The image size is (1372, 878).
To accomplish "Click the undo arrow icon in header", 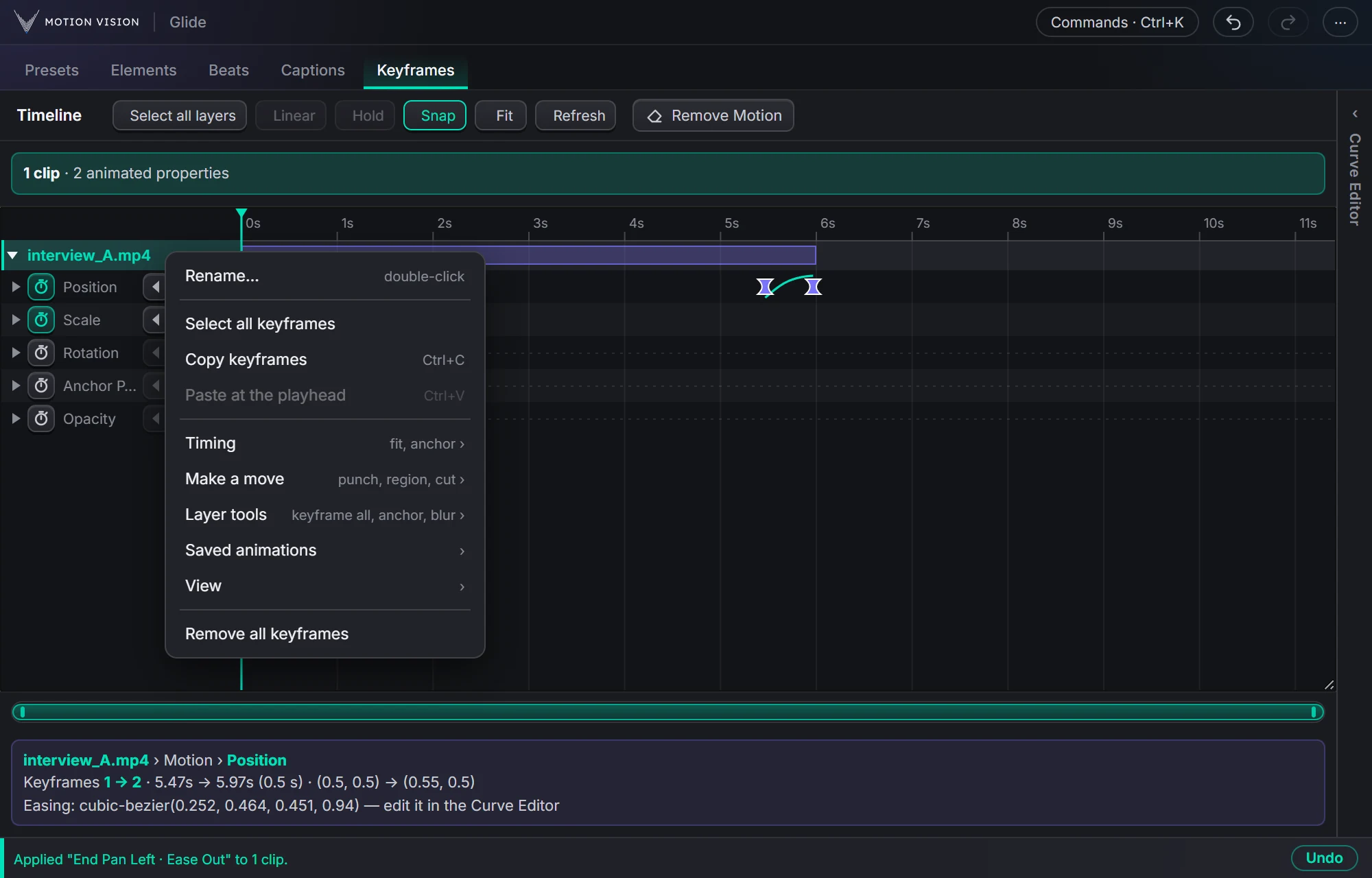I will click(1233, 23).
